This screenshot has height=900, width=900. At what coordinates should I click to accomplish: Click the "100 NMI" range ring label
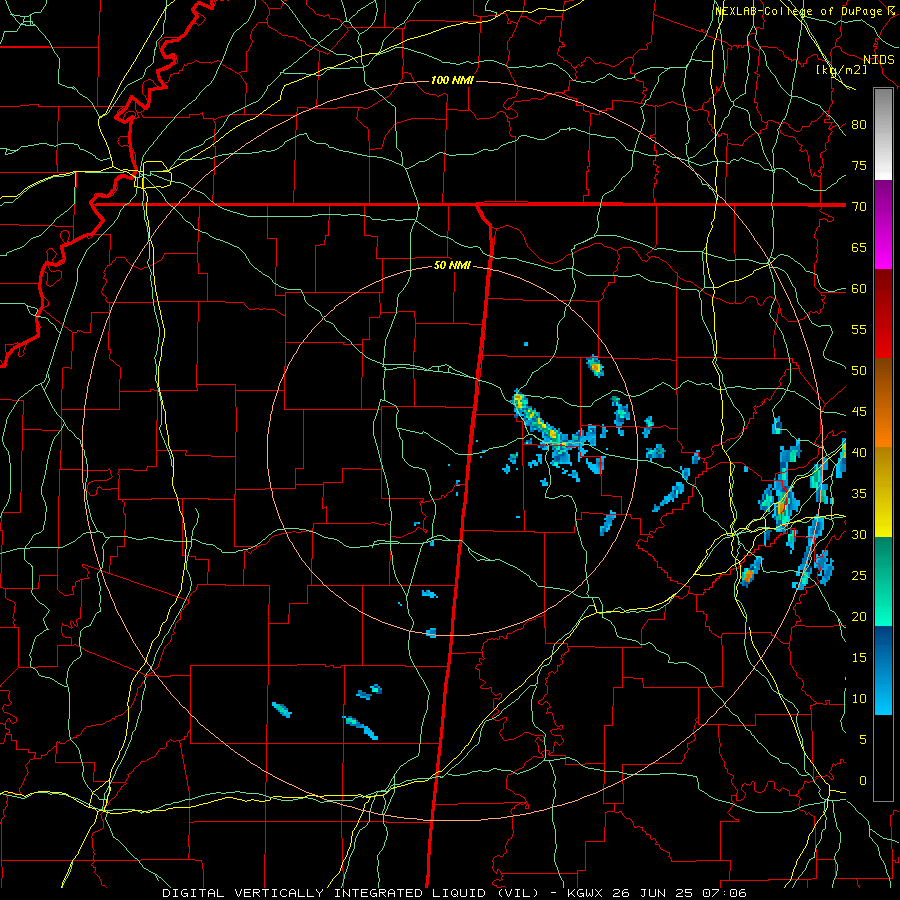(452, 80)
